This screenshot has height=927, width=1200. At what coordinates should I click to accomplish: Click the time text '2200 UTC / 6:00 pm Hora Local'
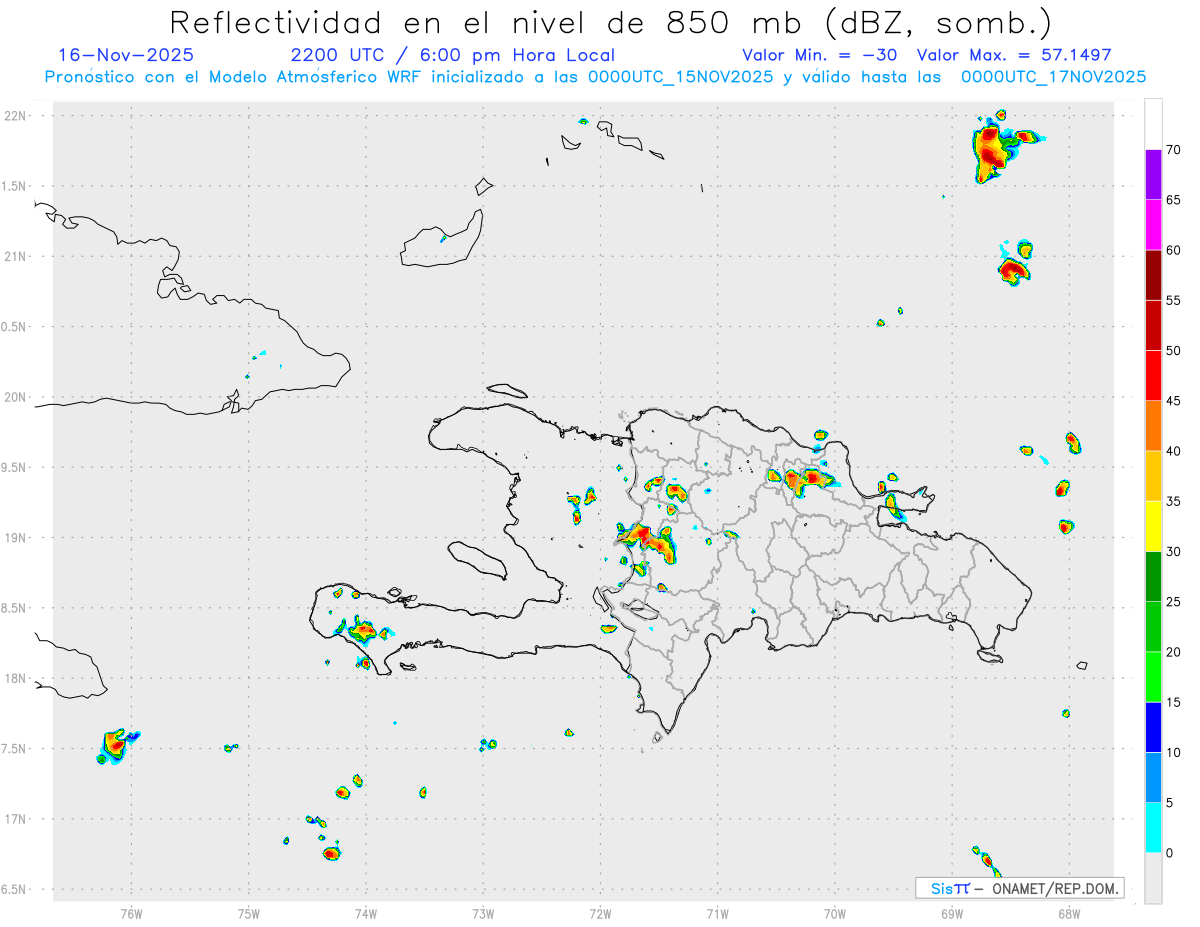453,55
